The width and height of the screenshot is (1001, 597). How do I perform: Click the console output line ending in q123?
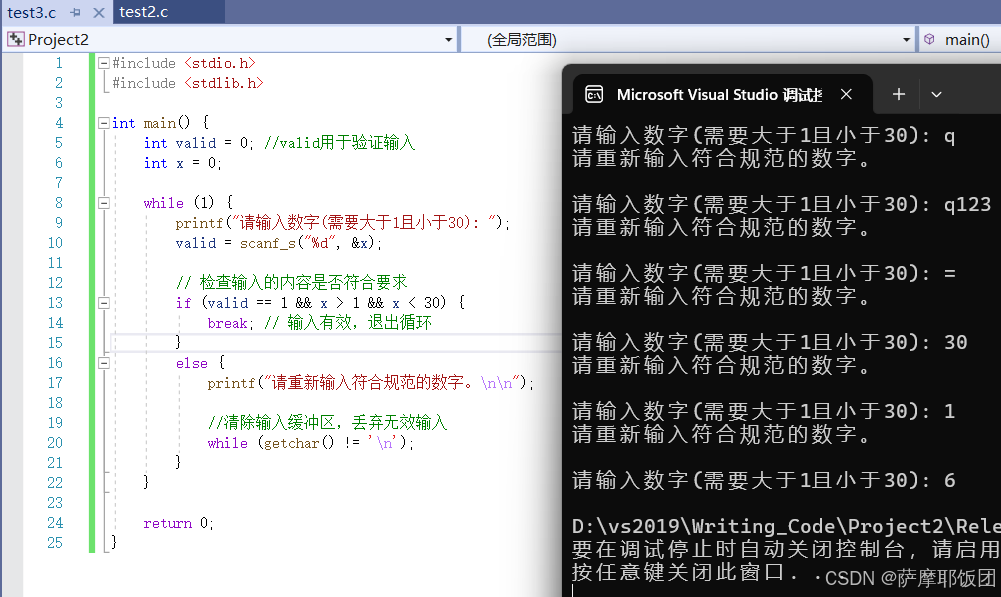point(781,204)
